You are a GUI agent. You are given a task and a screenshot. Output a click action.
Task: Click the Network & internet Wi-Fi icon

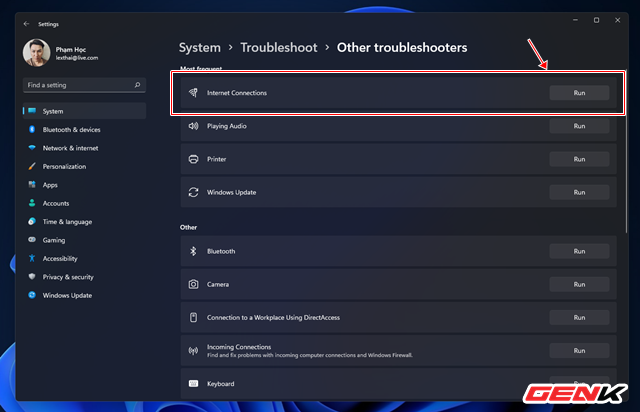[32, 148]
